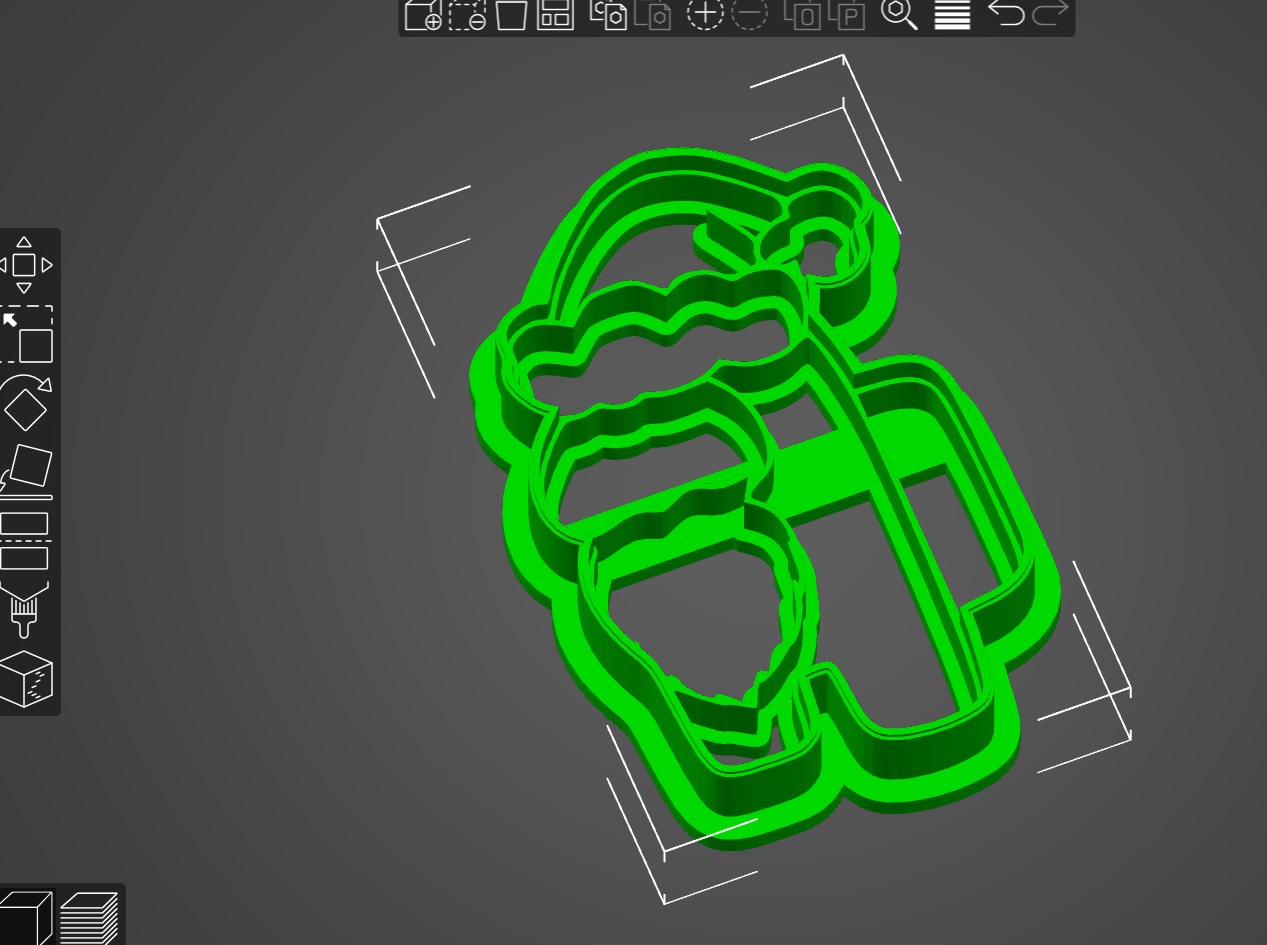Select the Scale gizmo tool
1267x945 pixels.
click(26, 335)
